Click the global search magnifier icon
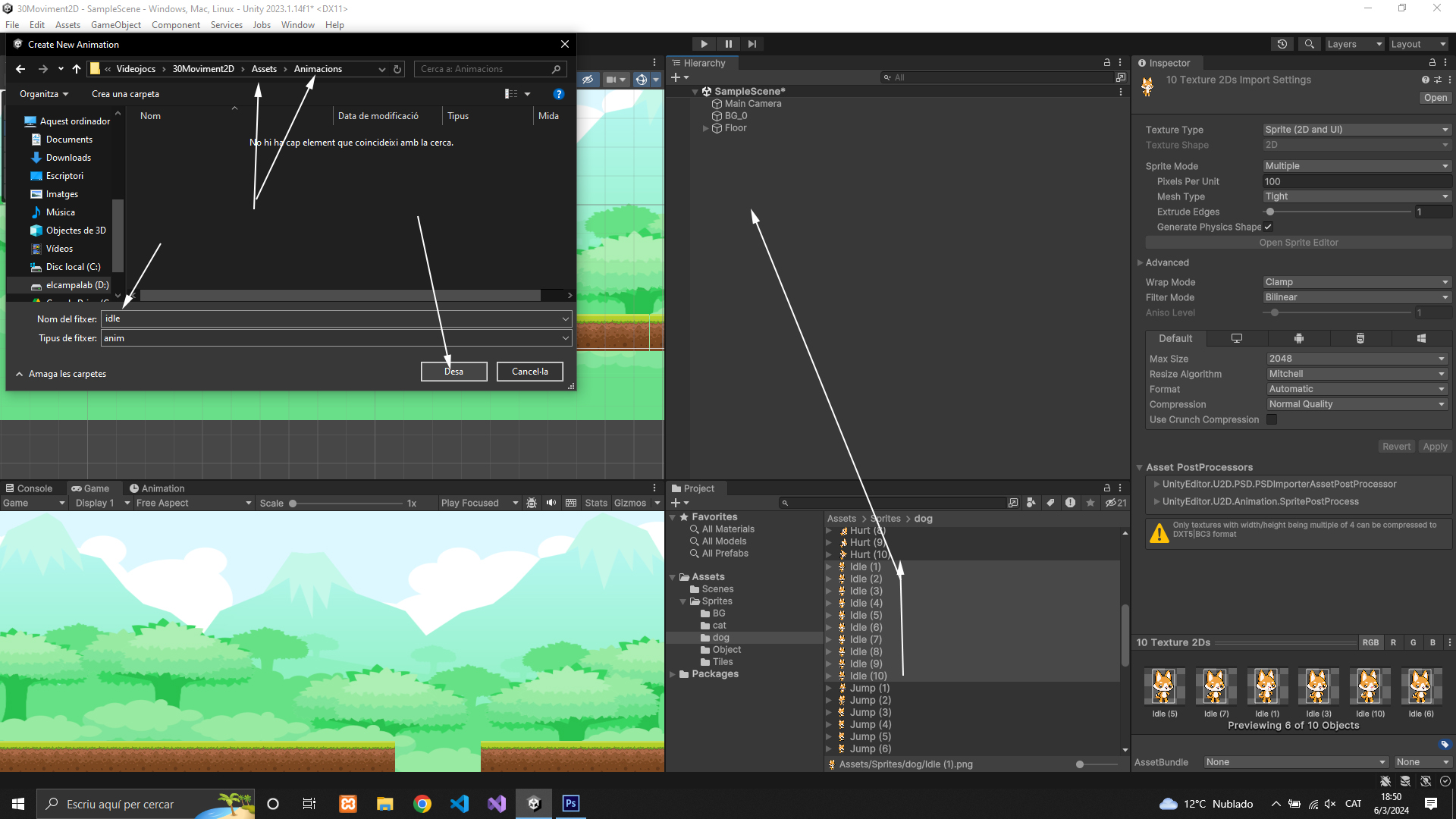Image resolution: width=1456 pixels, height=819 pixels. coord(1309,44)
